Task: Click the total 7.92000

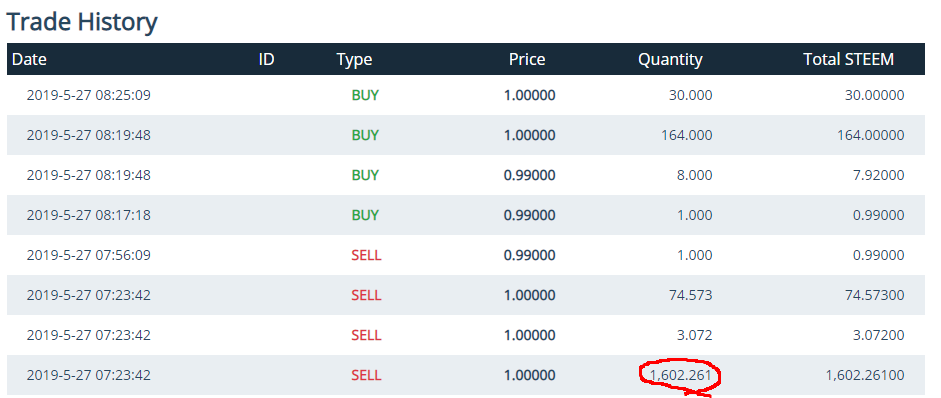Action: [879, 175]
